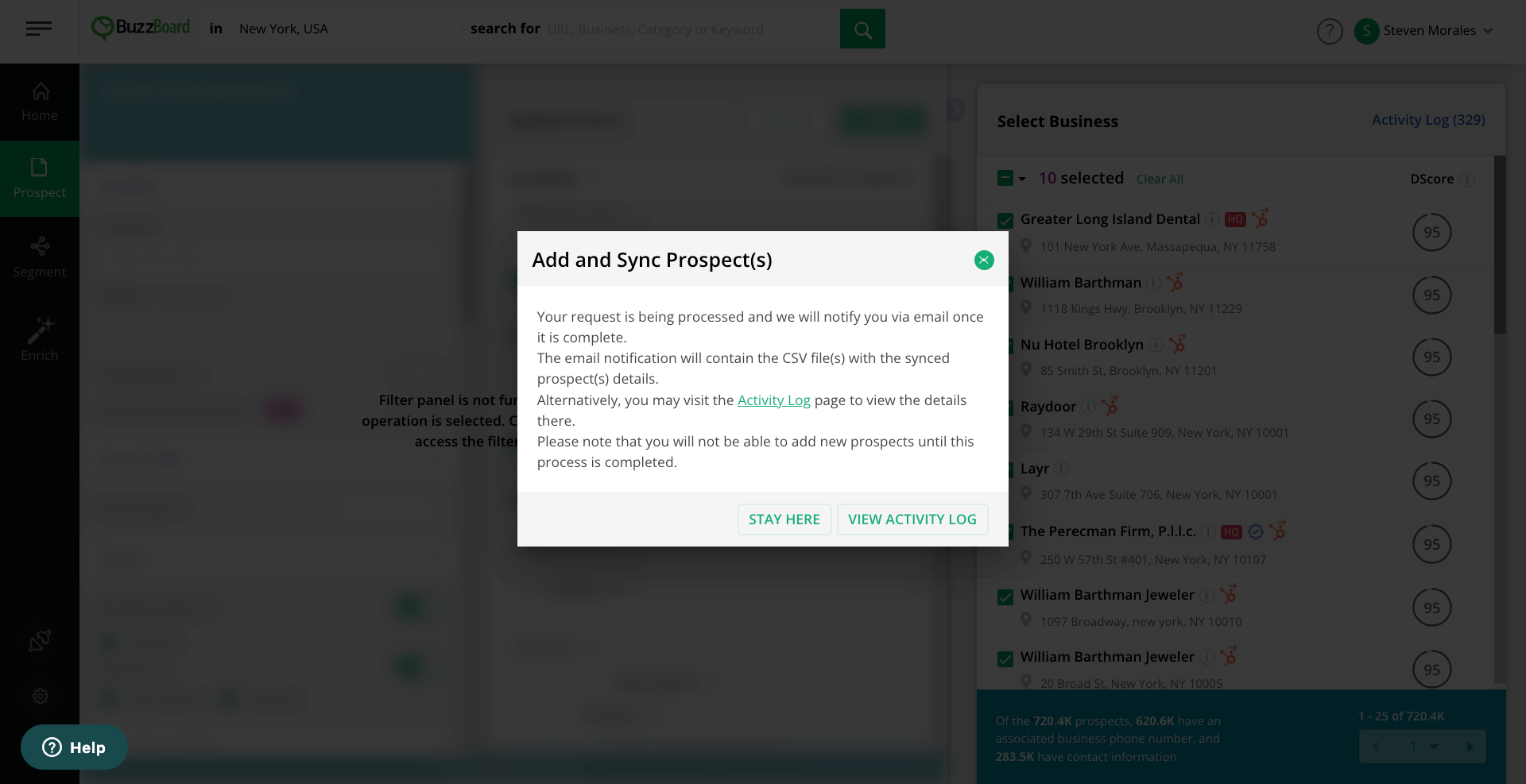Screen dimensions: 1526x784
Task: Open the hamburger navigation menu
Action: tap(38, 29)
